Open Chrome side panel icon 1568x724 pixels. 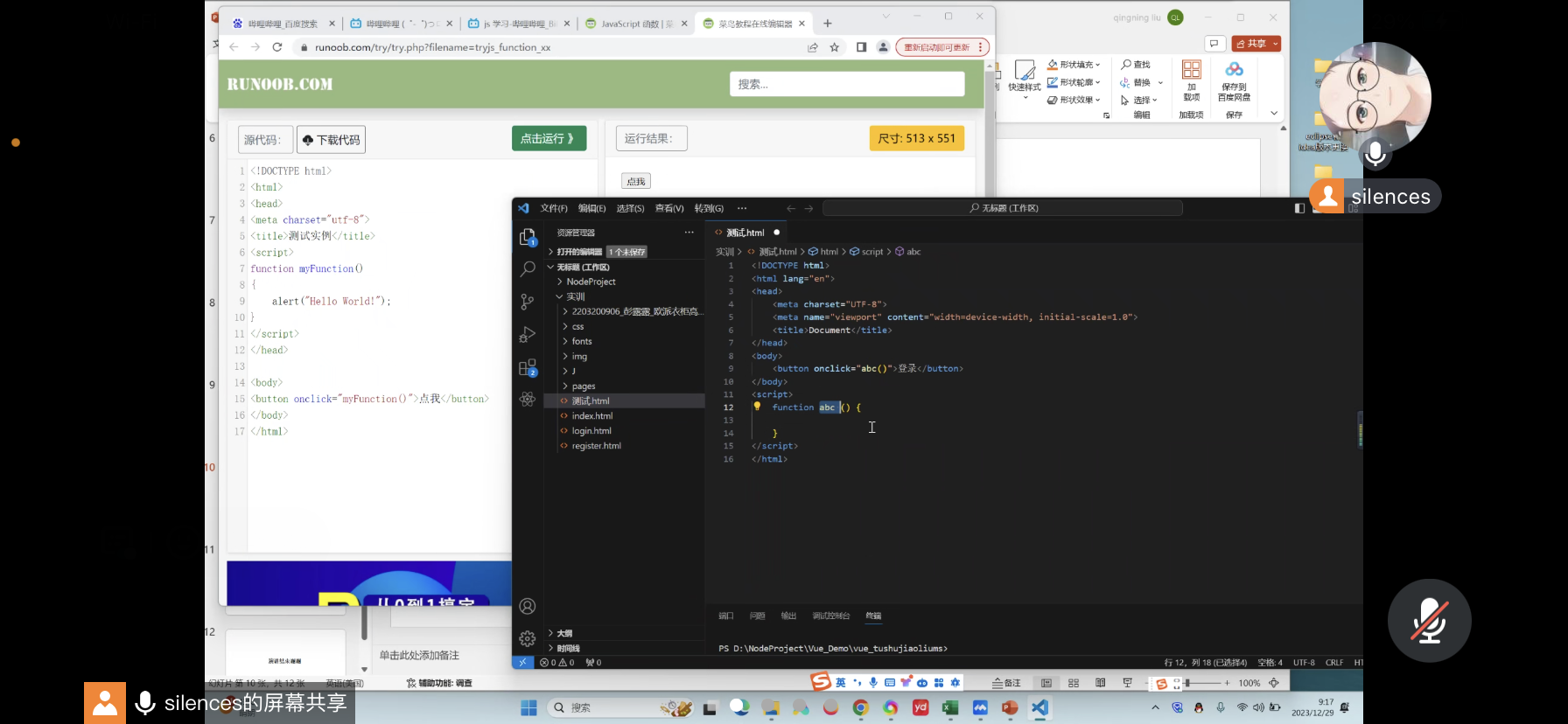[861, 47]
